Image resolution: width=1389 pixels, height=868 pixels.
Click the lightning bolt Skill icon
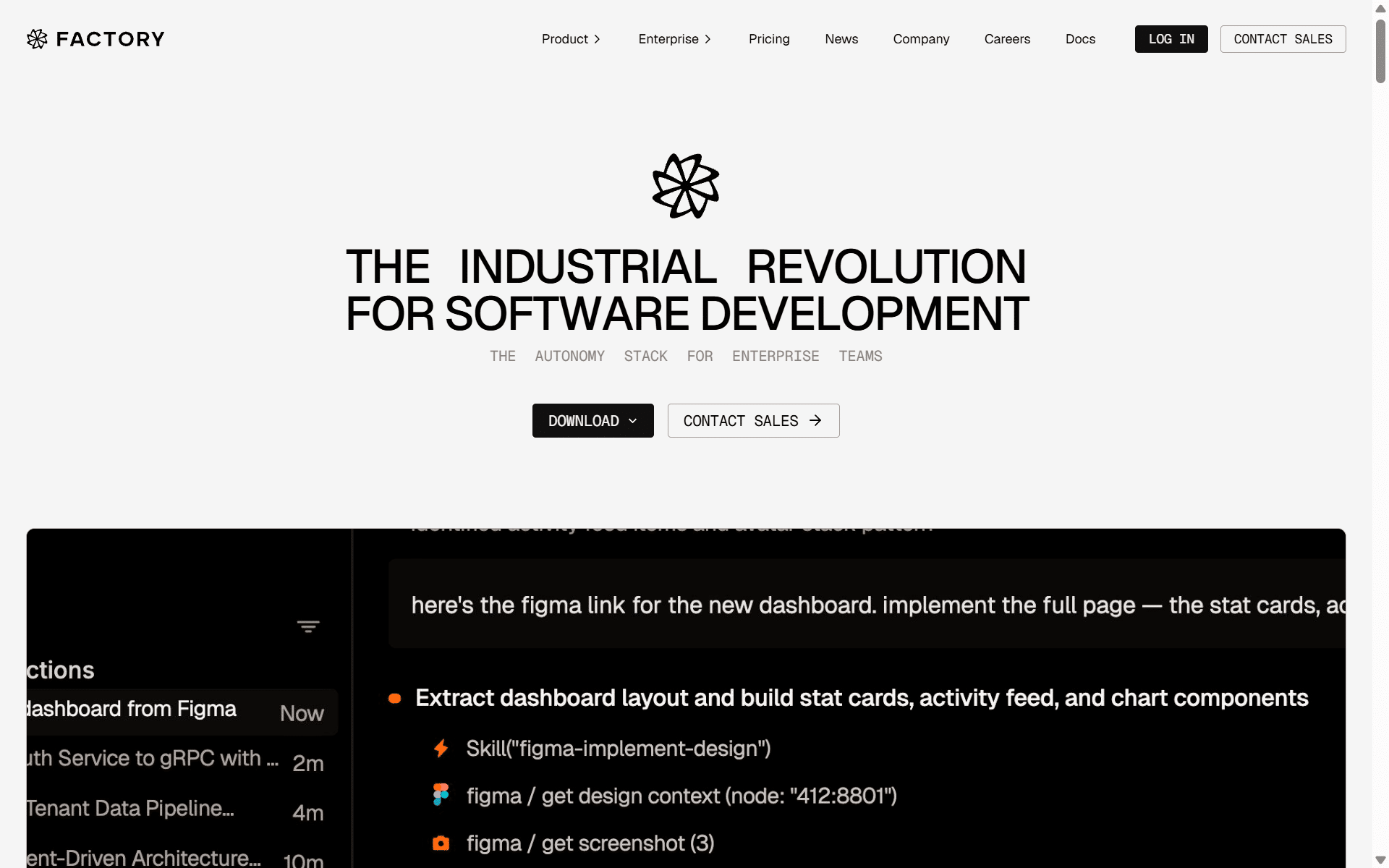pos(441,748)
